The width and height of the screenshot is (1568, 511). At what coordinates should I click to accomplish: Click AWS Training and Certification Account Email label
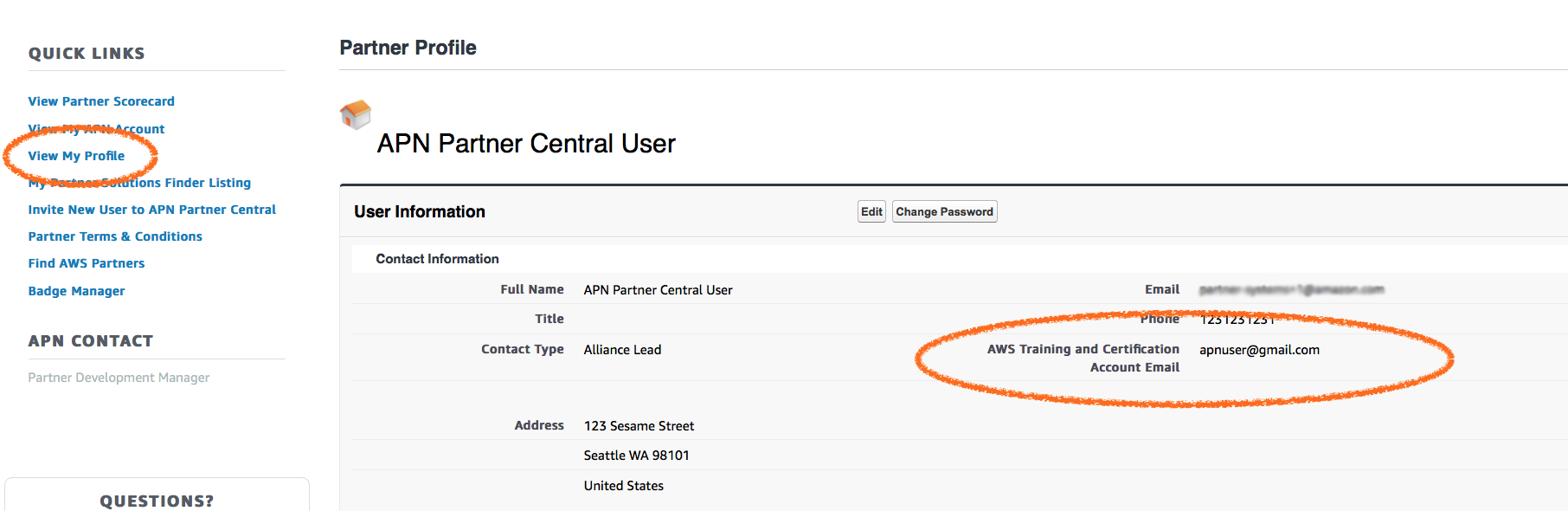[x=1083, y=358]
